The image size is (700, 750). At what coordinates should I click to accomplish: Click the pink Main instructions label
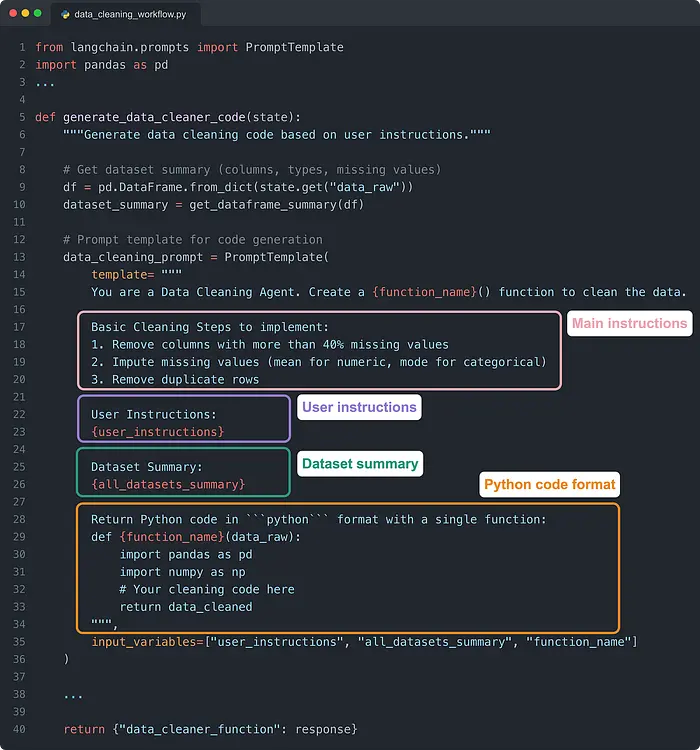point(629,323)
